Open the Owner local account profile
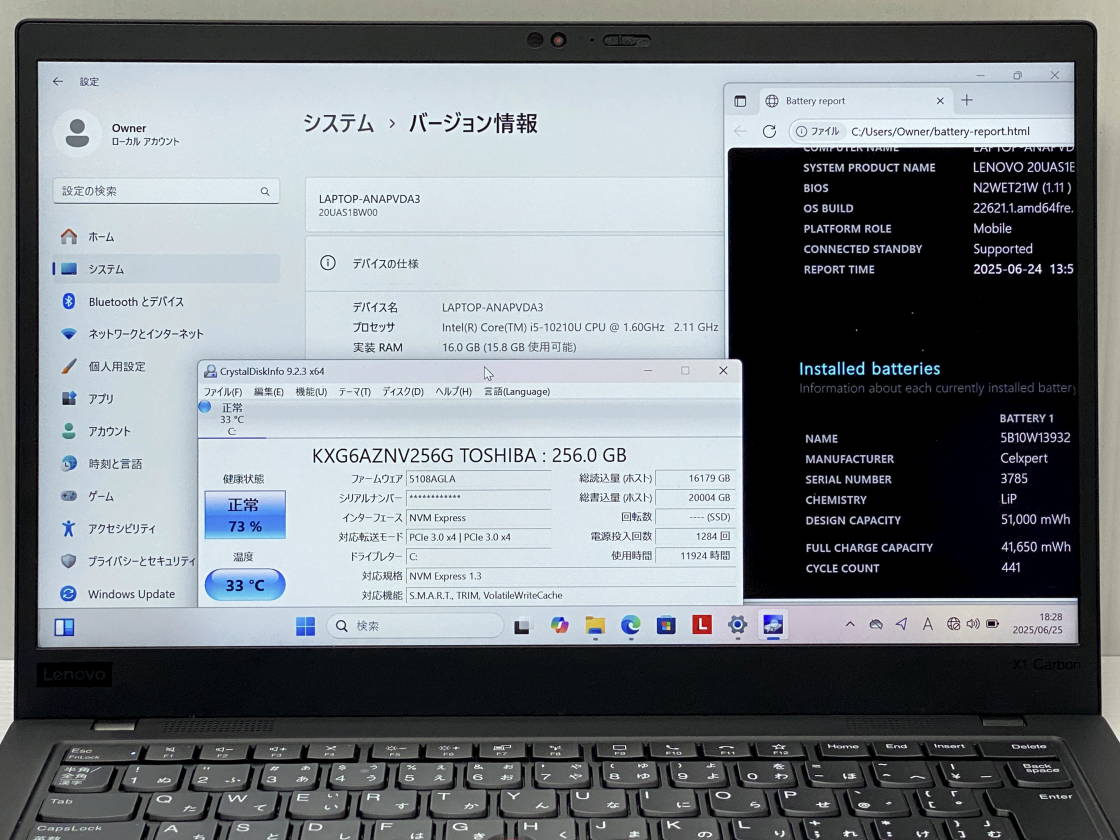Screen dimensions: 1120x840 118,134
